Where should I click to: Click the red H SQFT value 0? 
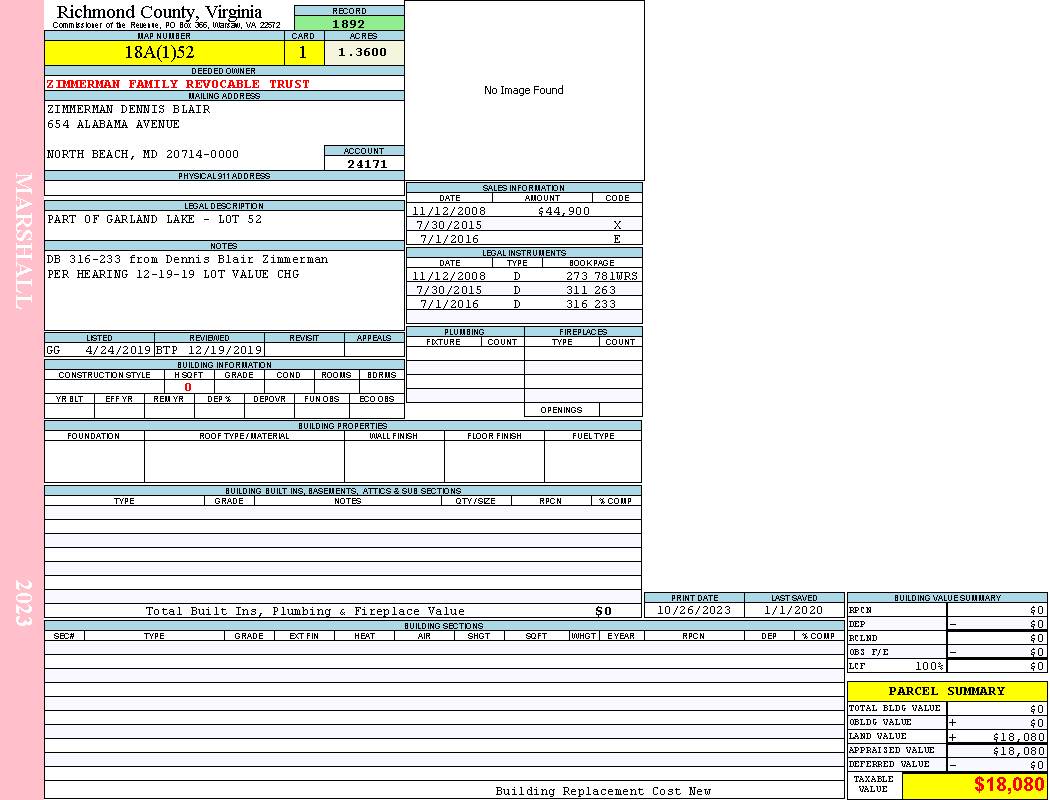[187, 387]
